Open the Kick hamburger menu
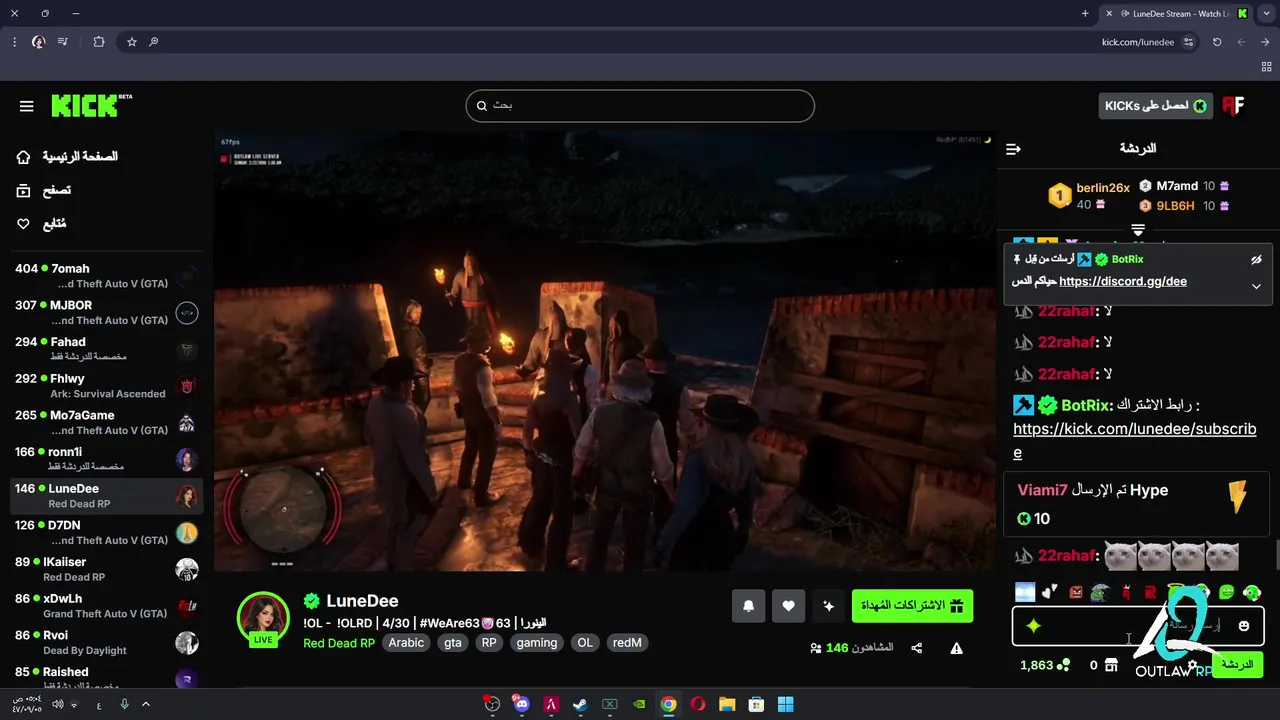The image size is (1280, 720). 27,106
